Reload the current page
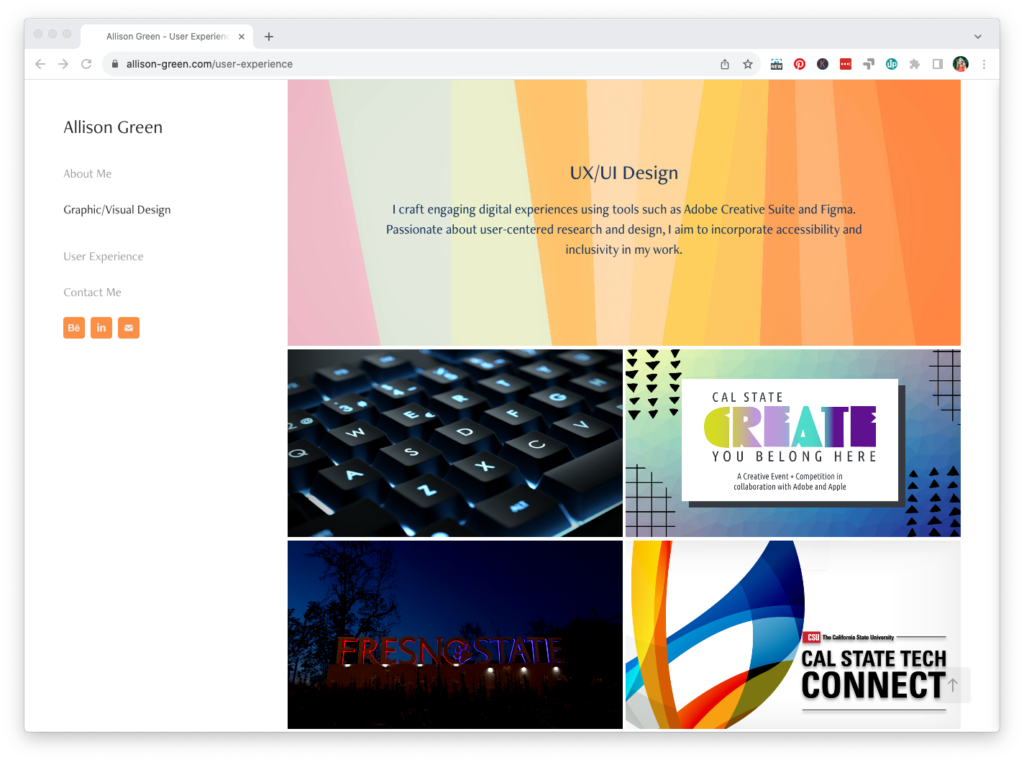Image resolution: width=1024 pixels, height=762 pixels. pos(86,64)
